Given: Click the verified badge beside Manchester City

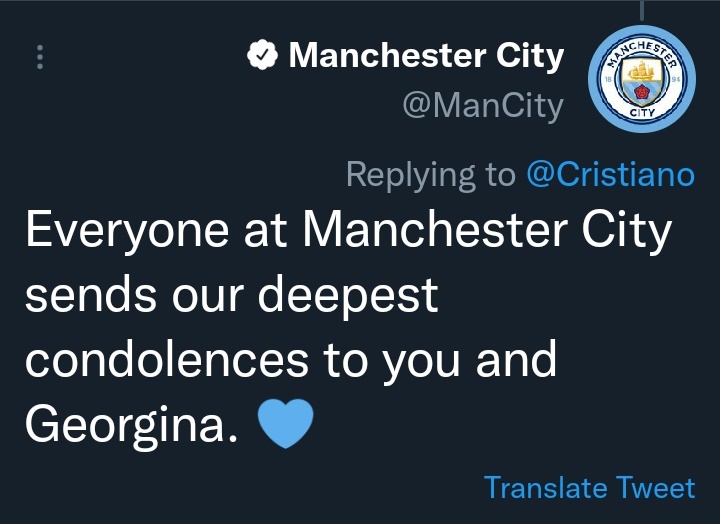Looking at the screenshot, I should coord(263,57).
